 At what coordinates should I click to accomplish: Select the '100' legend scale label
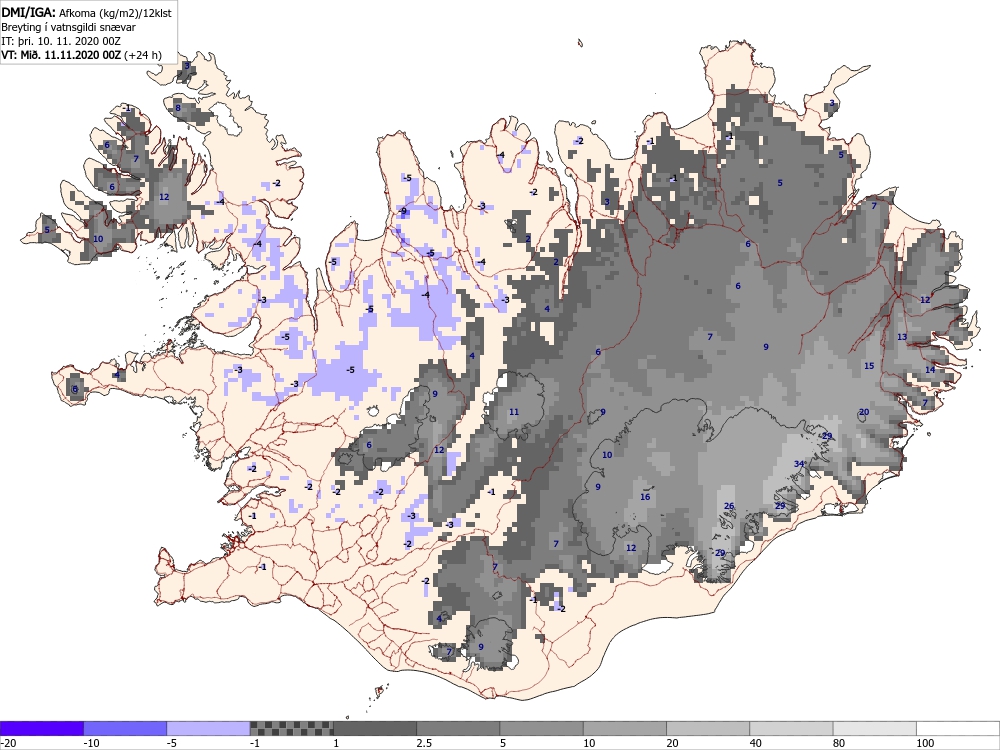(x=925, y=743)
